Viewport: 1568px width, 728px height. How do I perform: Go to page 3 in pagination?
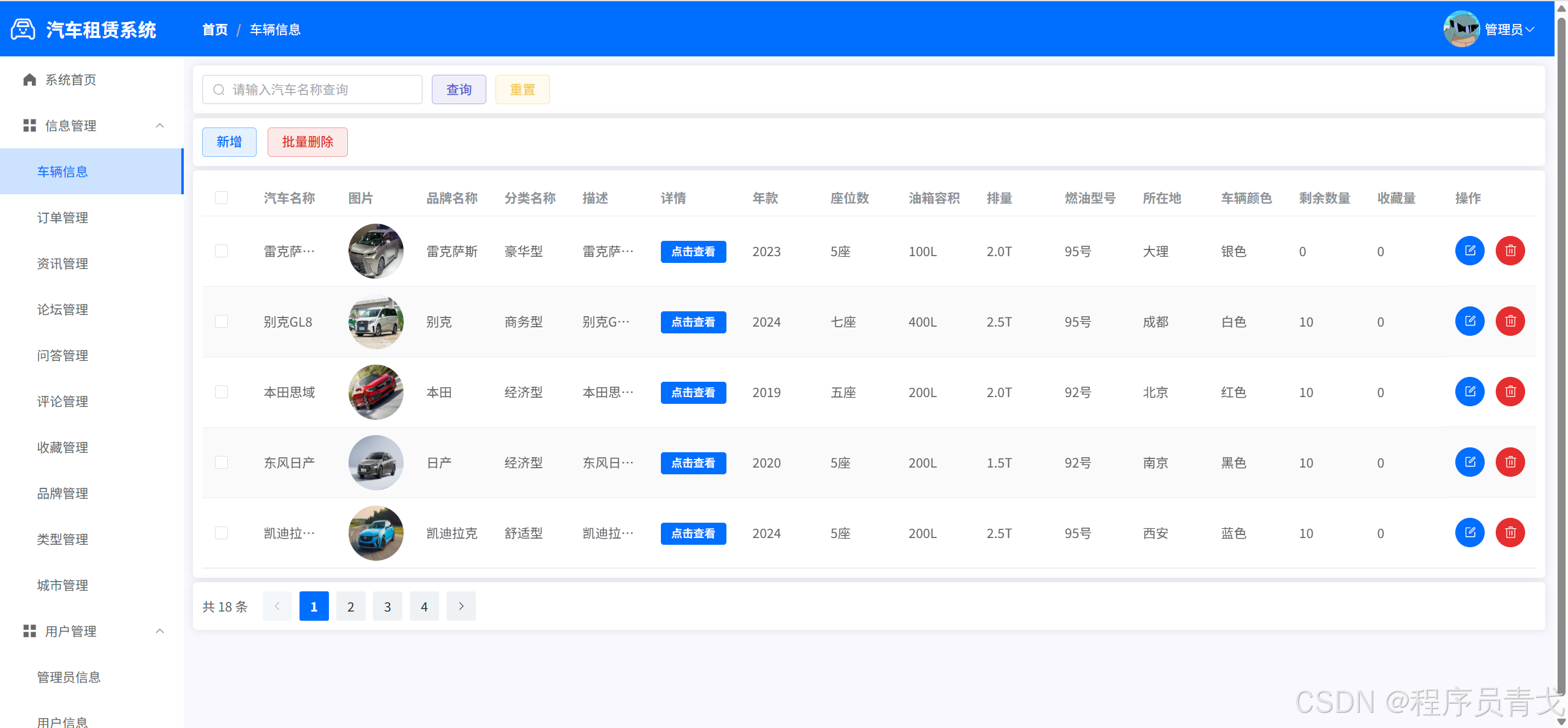(387, 606)
